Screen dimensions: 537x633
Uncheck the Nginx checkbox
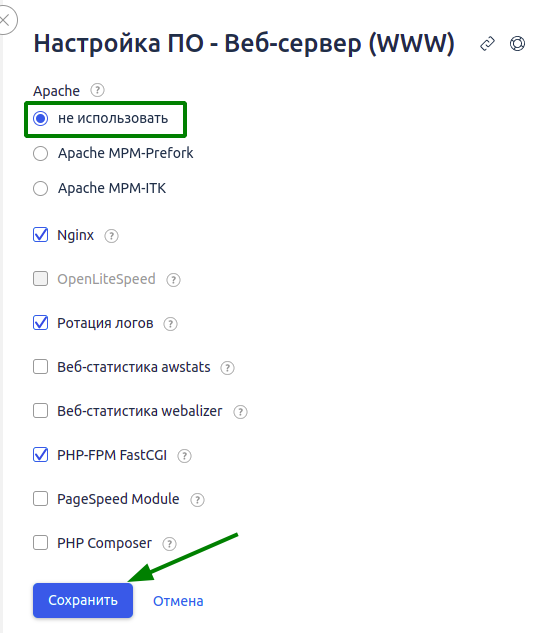40,235
